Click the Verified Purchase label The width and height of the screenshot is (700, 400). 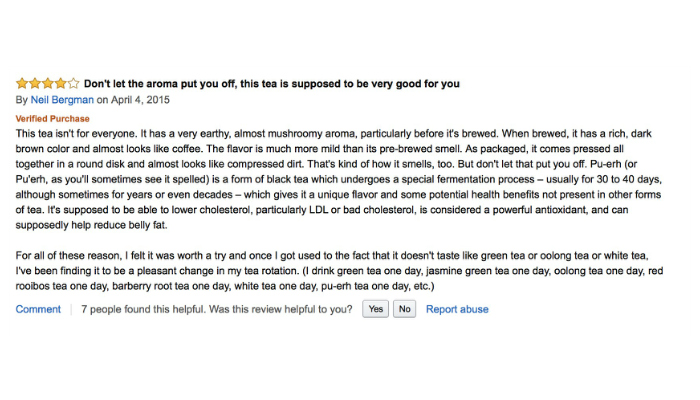point(52,119)
